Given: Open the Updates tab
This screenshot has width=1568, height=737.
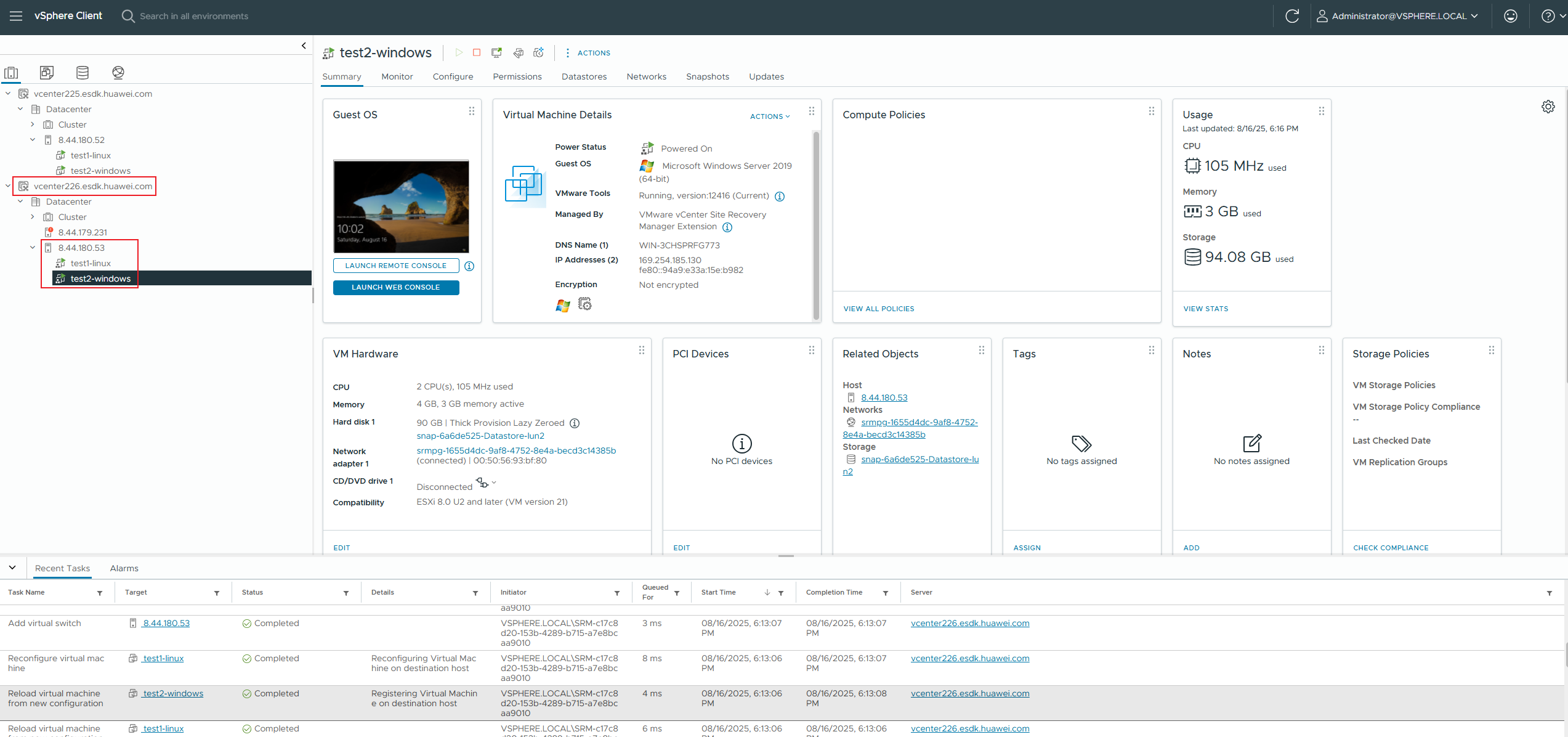Looking at the screenshot, I should click(x=766, y=76).
